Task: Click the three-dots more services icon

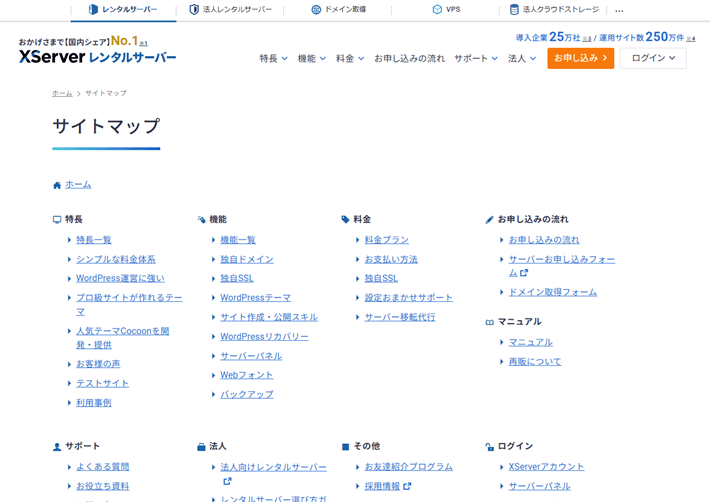Action: (619, 10)
